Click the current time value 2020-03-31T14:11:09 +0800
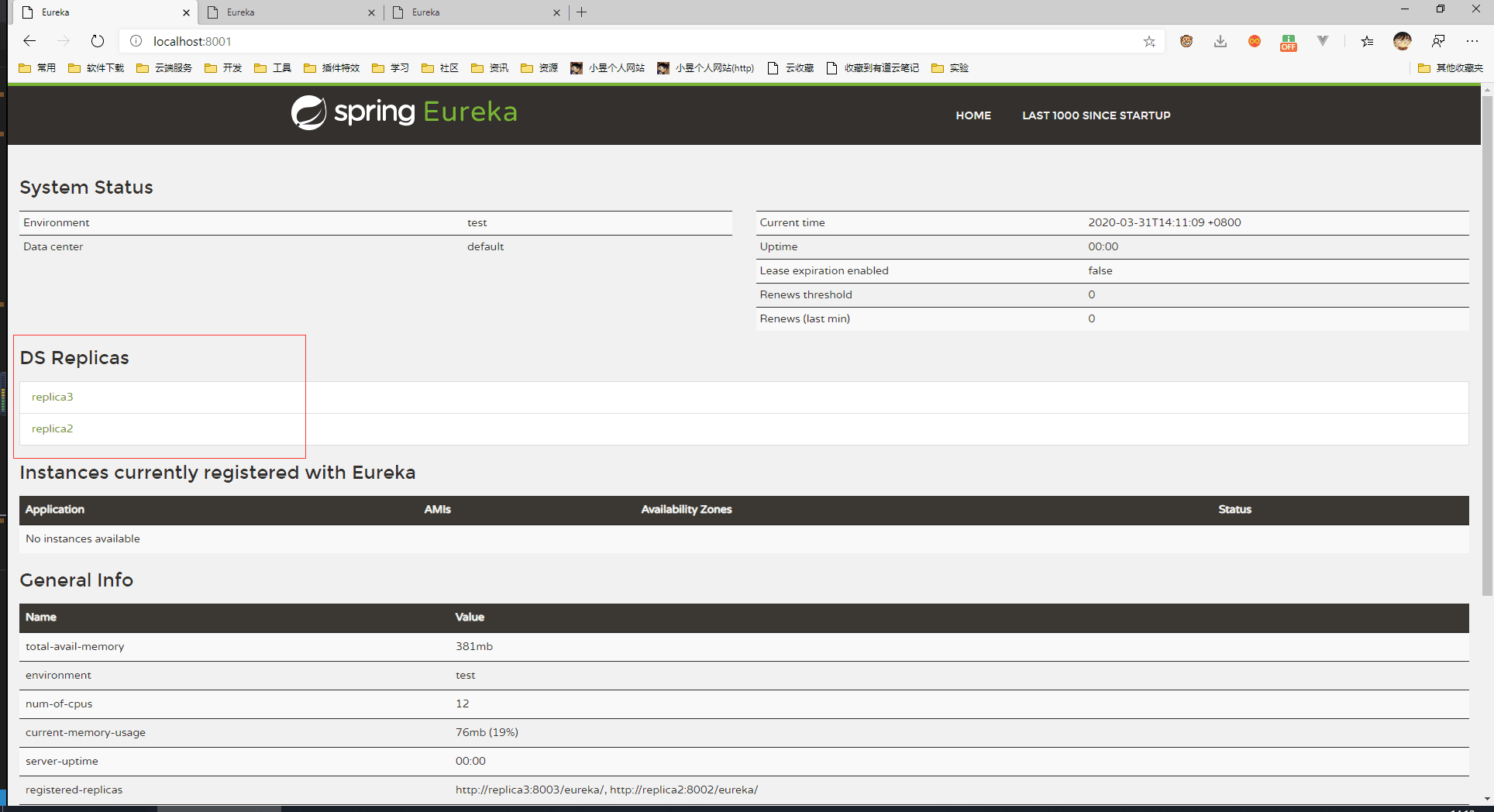This screenshot has width=1494, height=812. [x=1165, y=222]
